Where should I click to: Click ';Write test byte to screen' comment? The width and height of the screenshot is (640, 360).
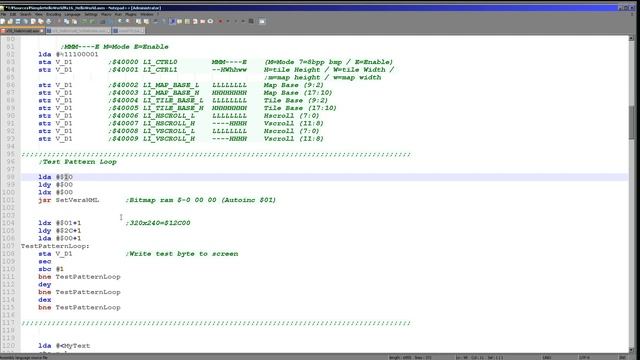click(182, 254)
